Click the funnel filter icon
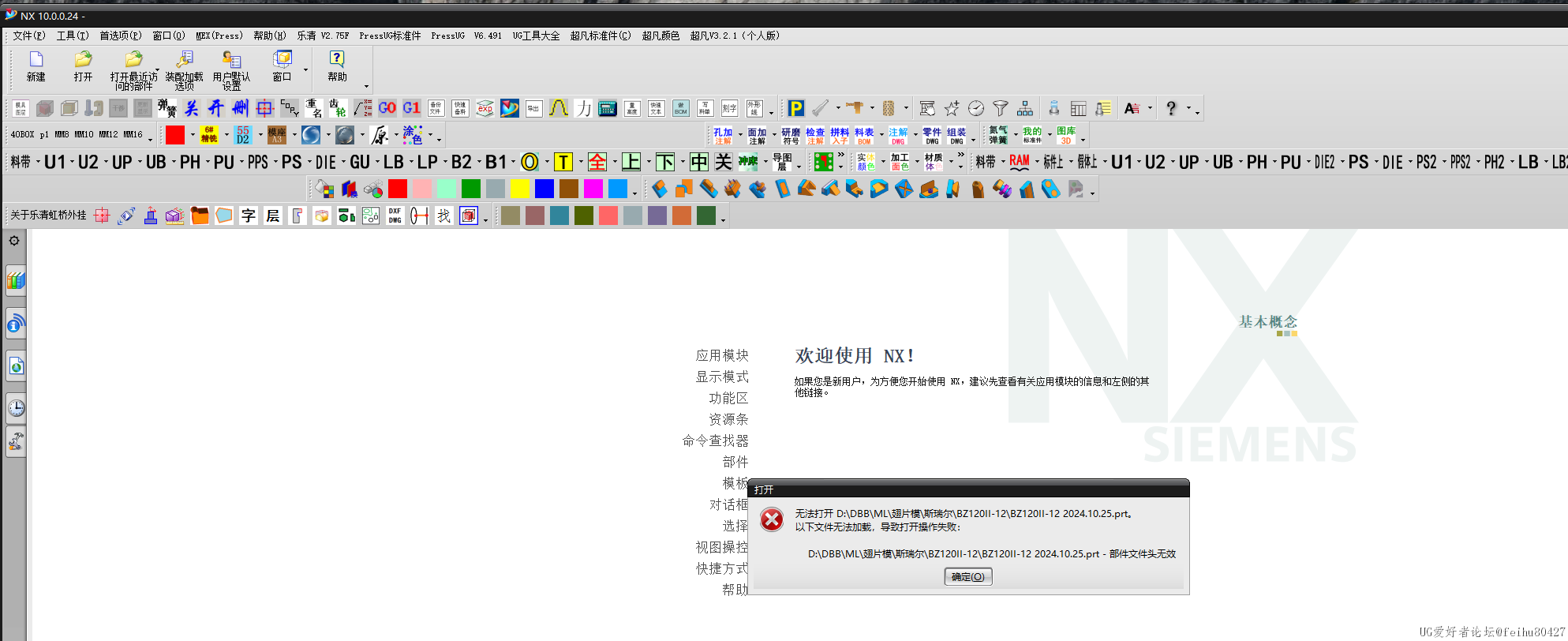Screen dimensions: 1568x641 [x=1001, y=108]
